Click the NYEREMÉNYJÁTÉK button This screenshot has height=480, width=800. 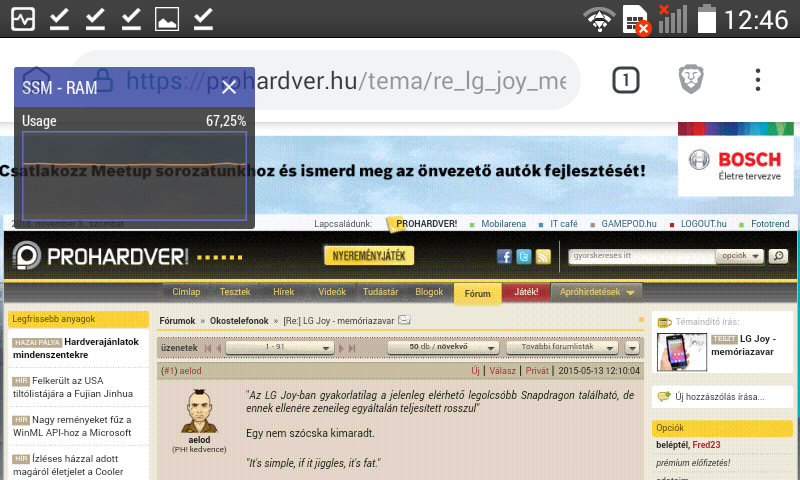(369, 256)
